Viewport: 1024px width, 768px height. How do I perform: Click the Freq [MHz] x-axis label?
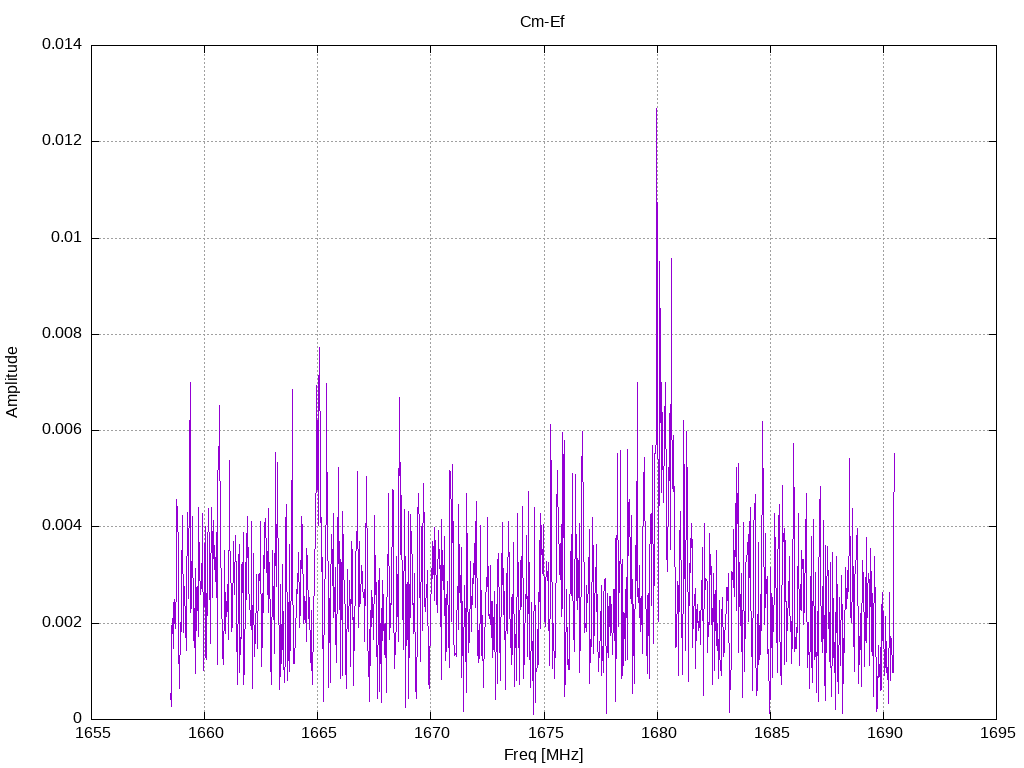tap(543, 755)
